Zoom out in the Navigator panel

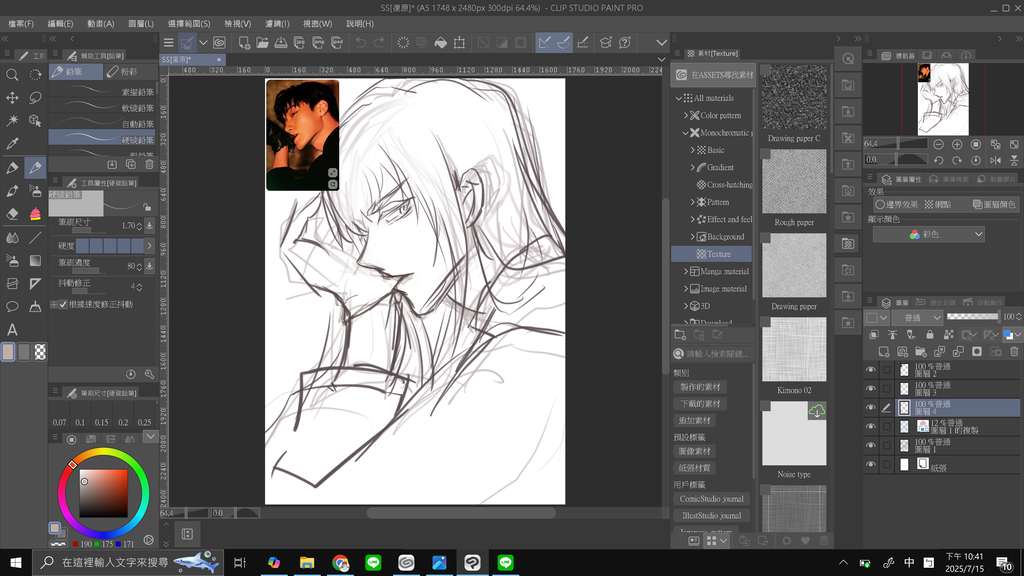click(x=938, y=144)
